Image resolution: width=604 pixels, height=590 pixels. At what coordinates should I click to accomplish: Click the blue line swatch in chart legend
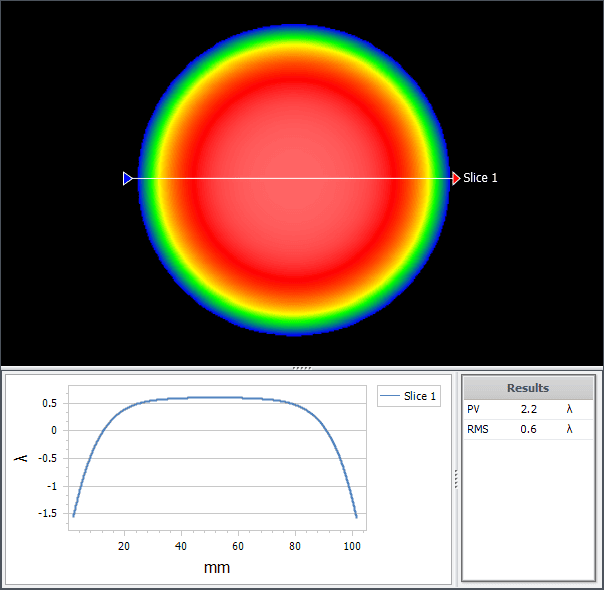pyautogui.click(x=390, y=397)
